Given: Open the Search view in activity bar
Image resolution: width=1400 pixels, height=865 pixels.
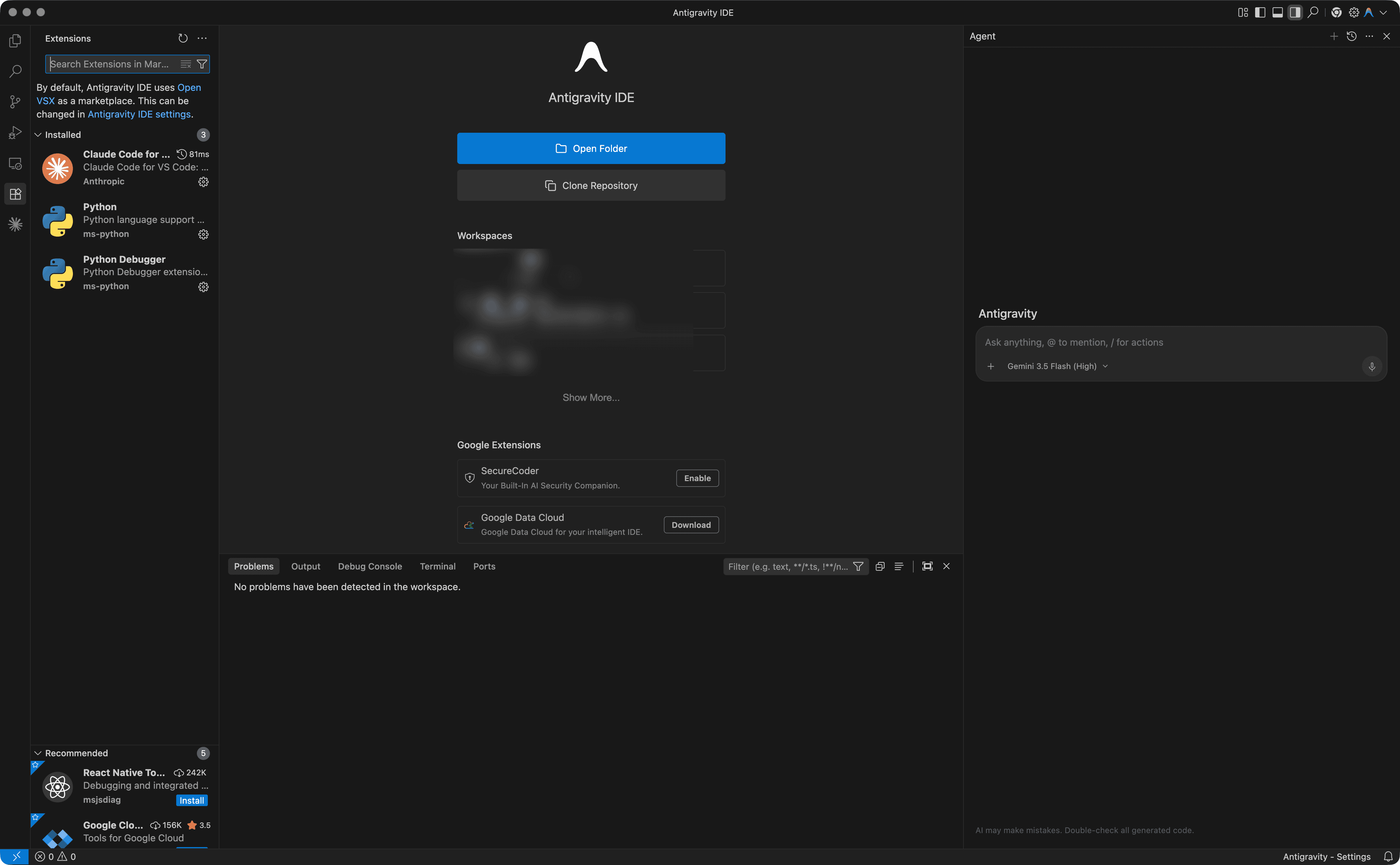Looking at the screenshot, I should click(15, 71).
